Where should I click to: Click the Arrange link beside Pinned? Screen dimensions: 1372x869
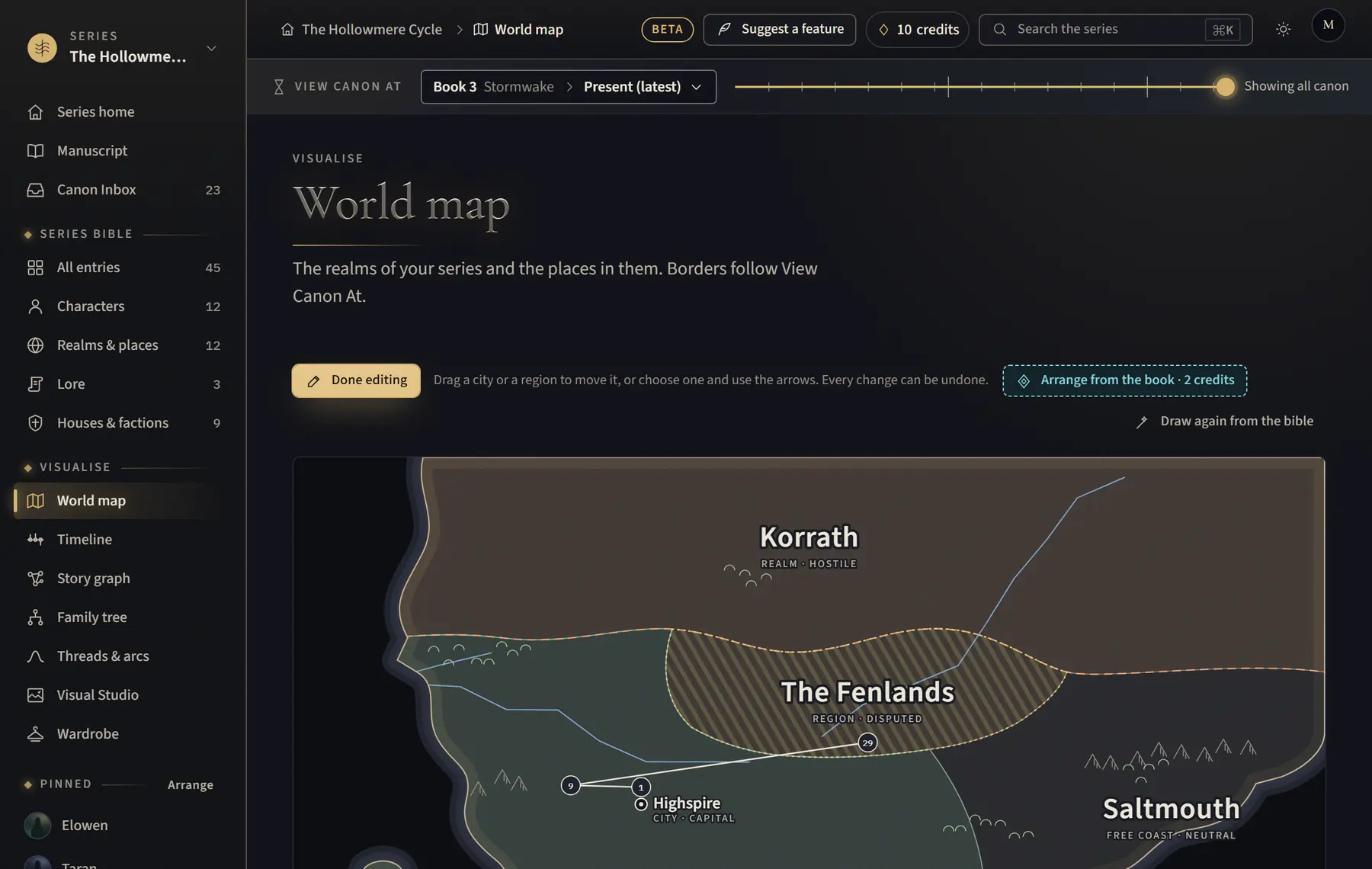coord(191,784)
